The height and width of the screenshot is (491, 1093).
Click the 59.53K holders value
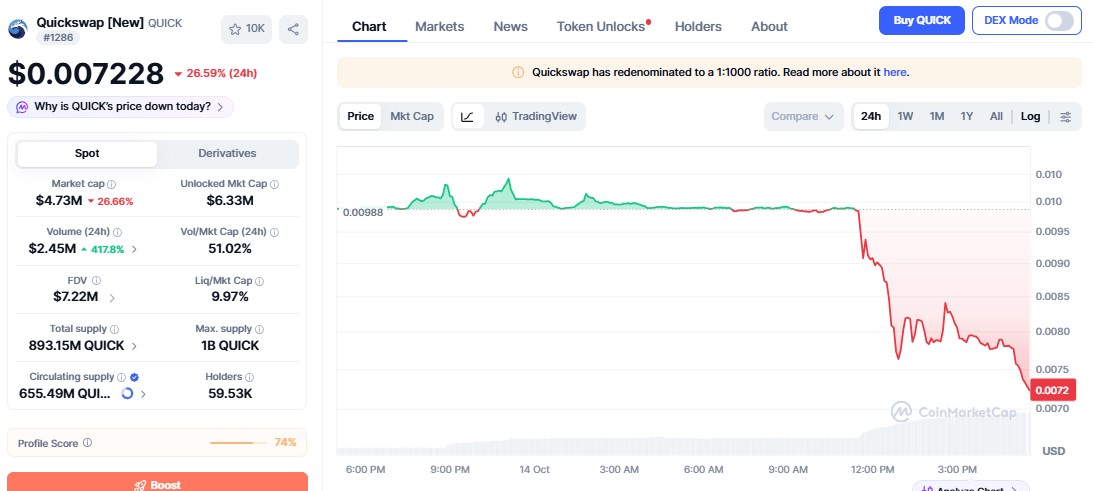(230, 393)
